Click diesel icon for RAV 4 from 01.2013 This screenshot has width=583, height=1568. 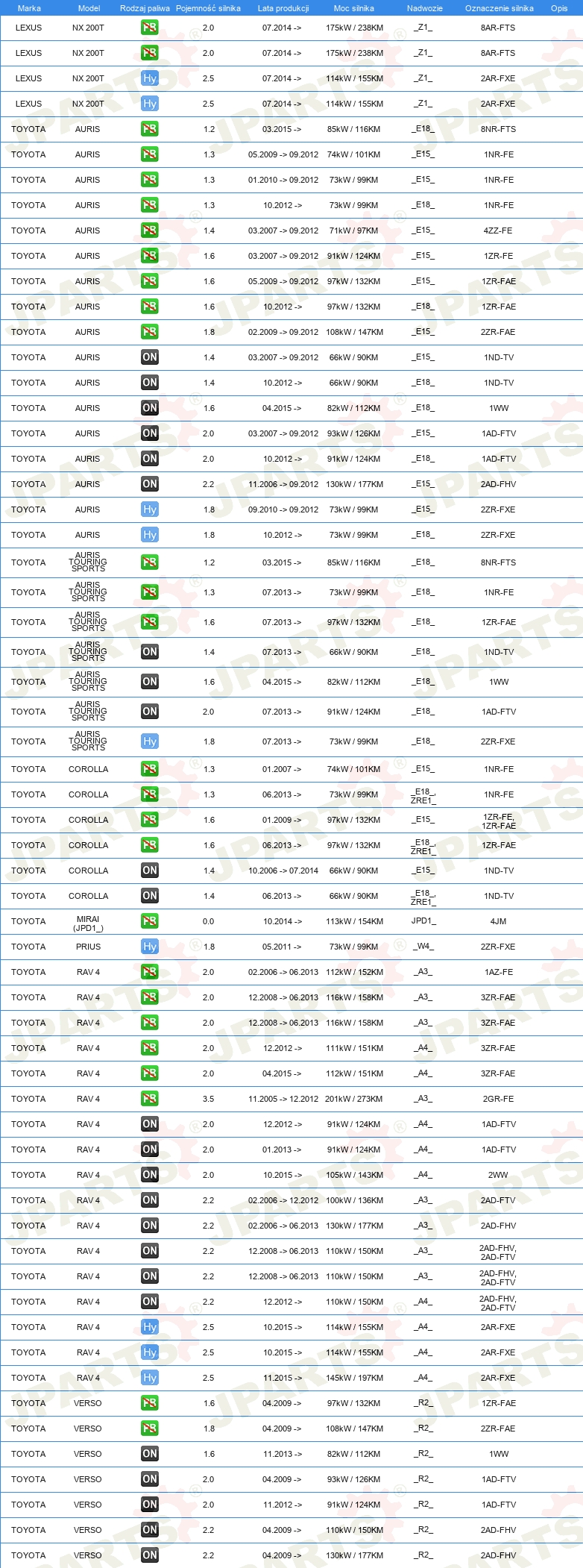(x=150, y=1150)
